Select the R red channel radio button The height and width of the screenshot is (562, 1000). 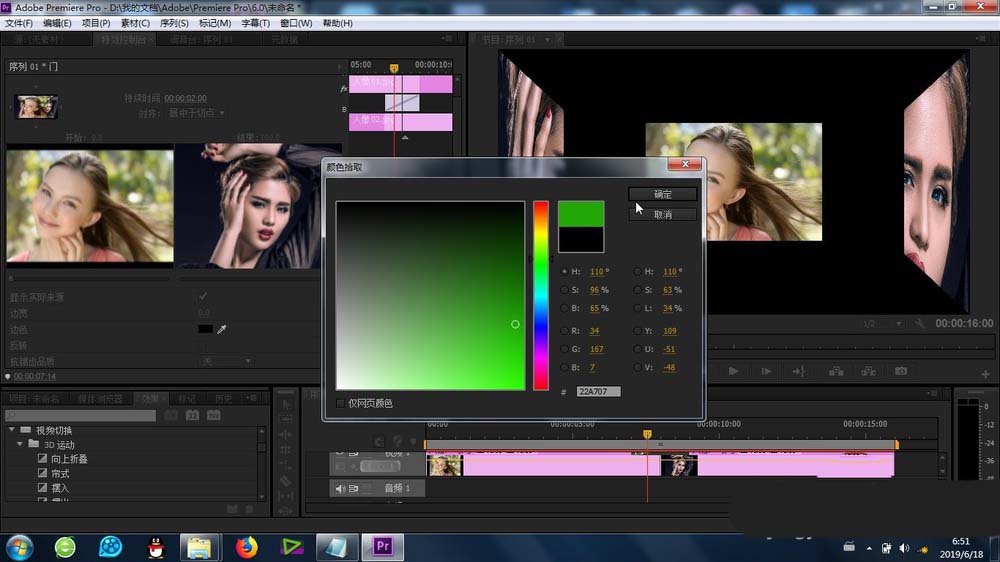click(x=564, y=330)
